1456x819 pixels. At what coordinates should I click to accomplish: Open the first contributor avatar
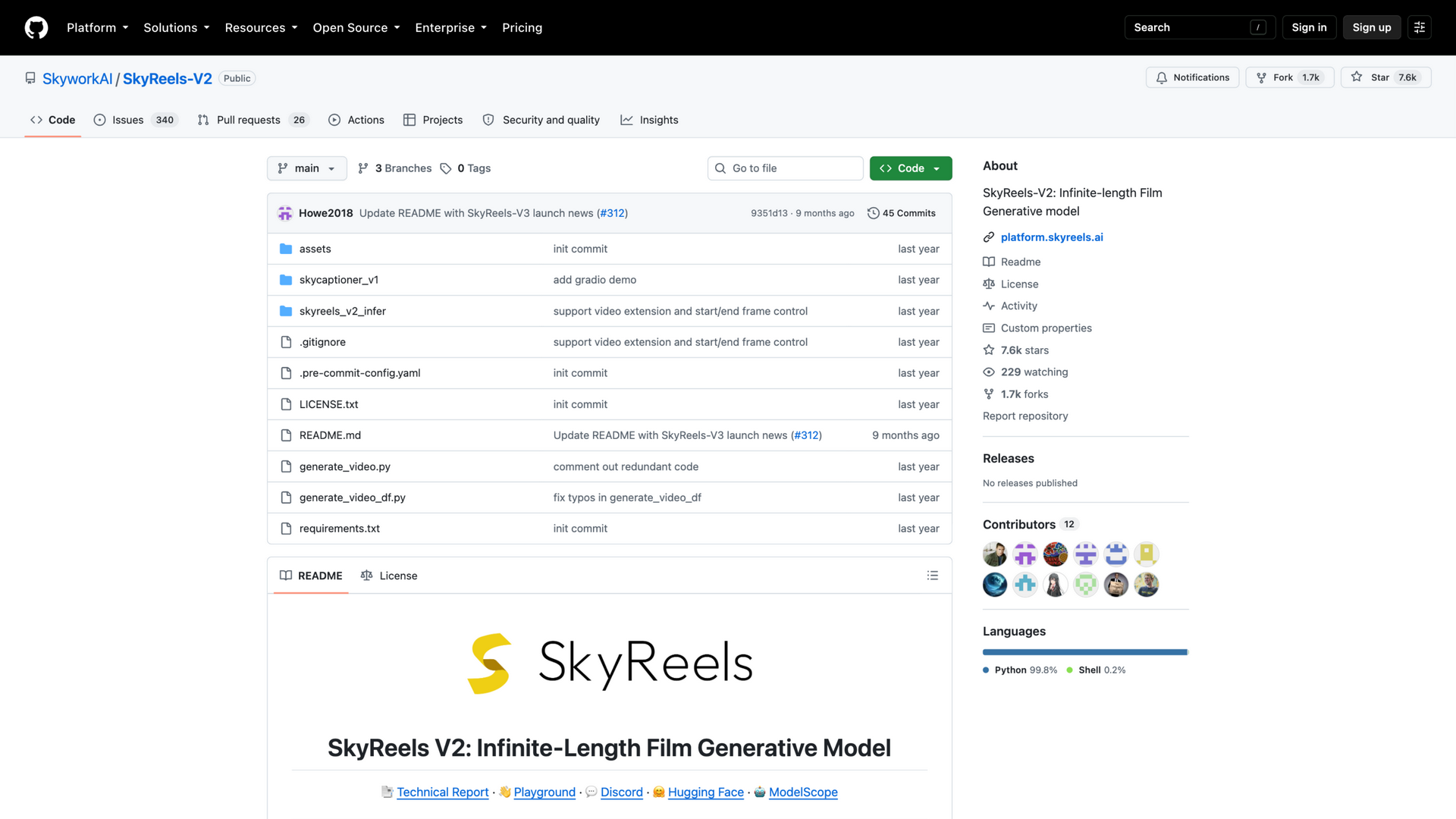pos(995,554)
